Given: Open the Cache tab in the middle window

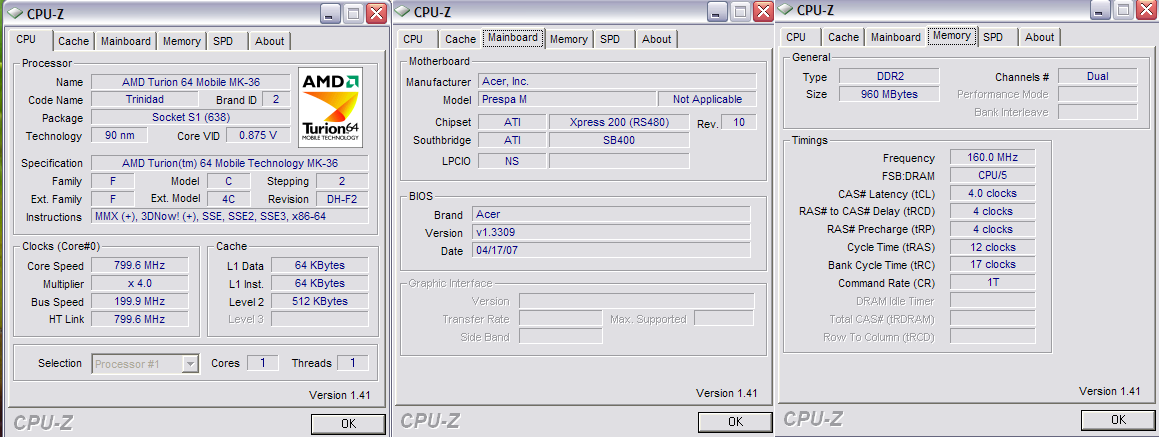Looking at the screenshot, I should pyautogui.click(x=460, y=39).
